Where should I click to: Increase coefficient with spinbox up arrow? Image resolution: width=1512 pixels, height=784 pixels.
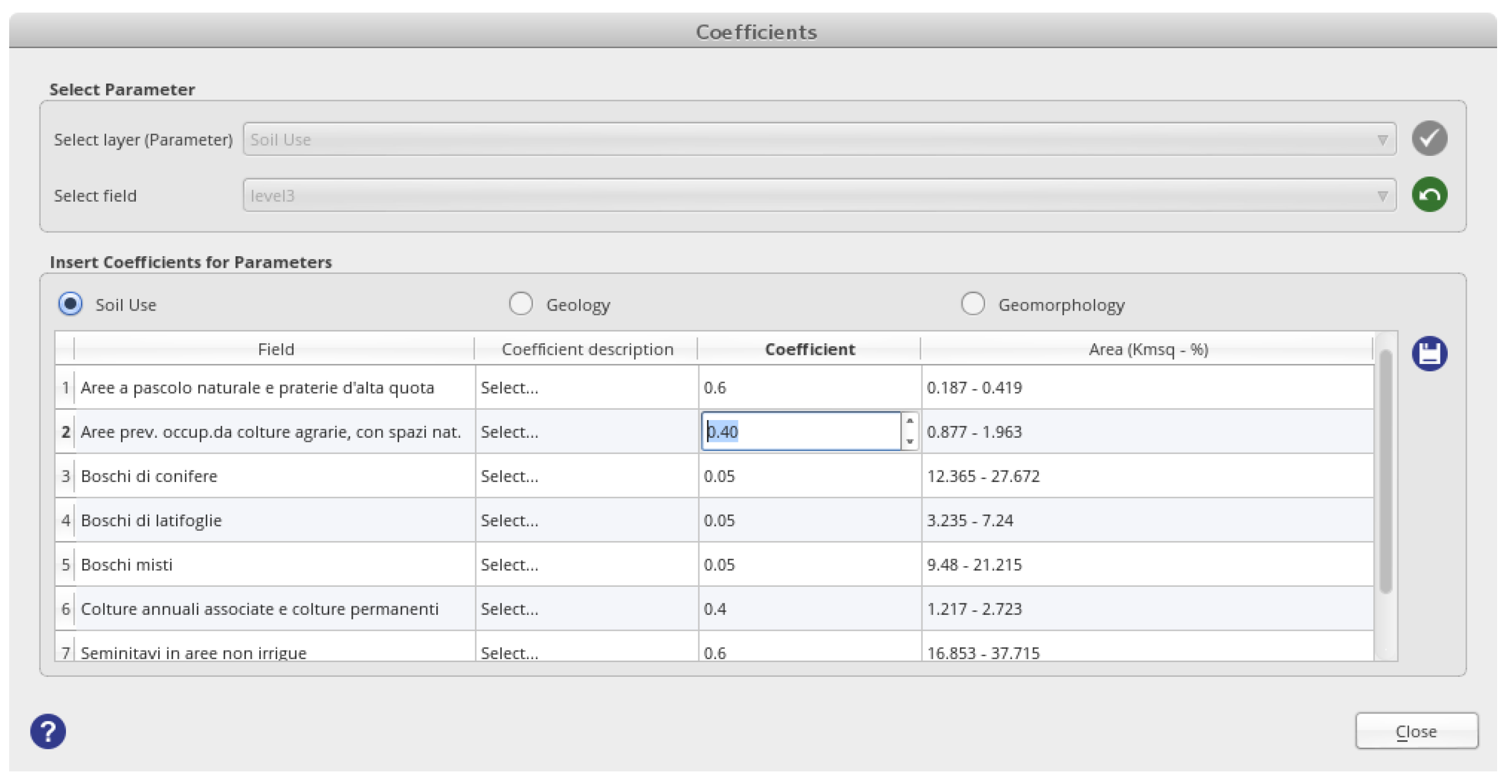pos(910,421)
